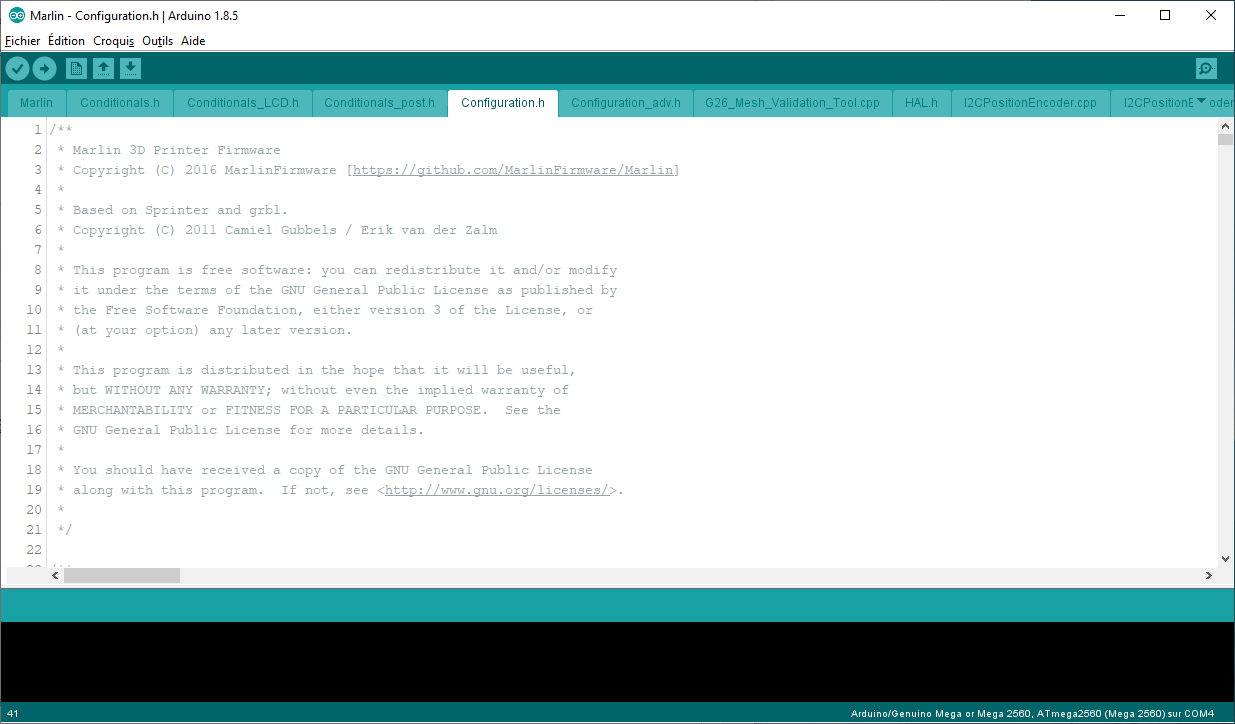
Task: Select the Configuration.h tab
Action: tap(503, 103)
